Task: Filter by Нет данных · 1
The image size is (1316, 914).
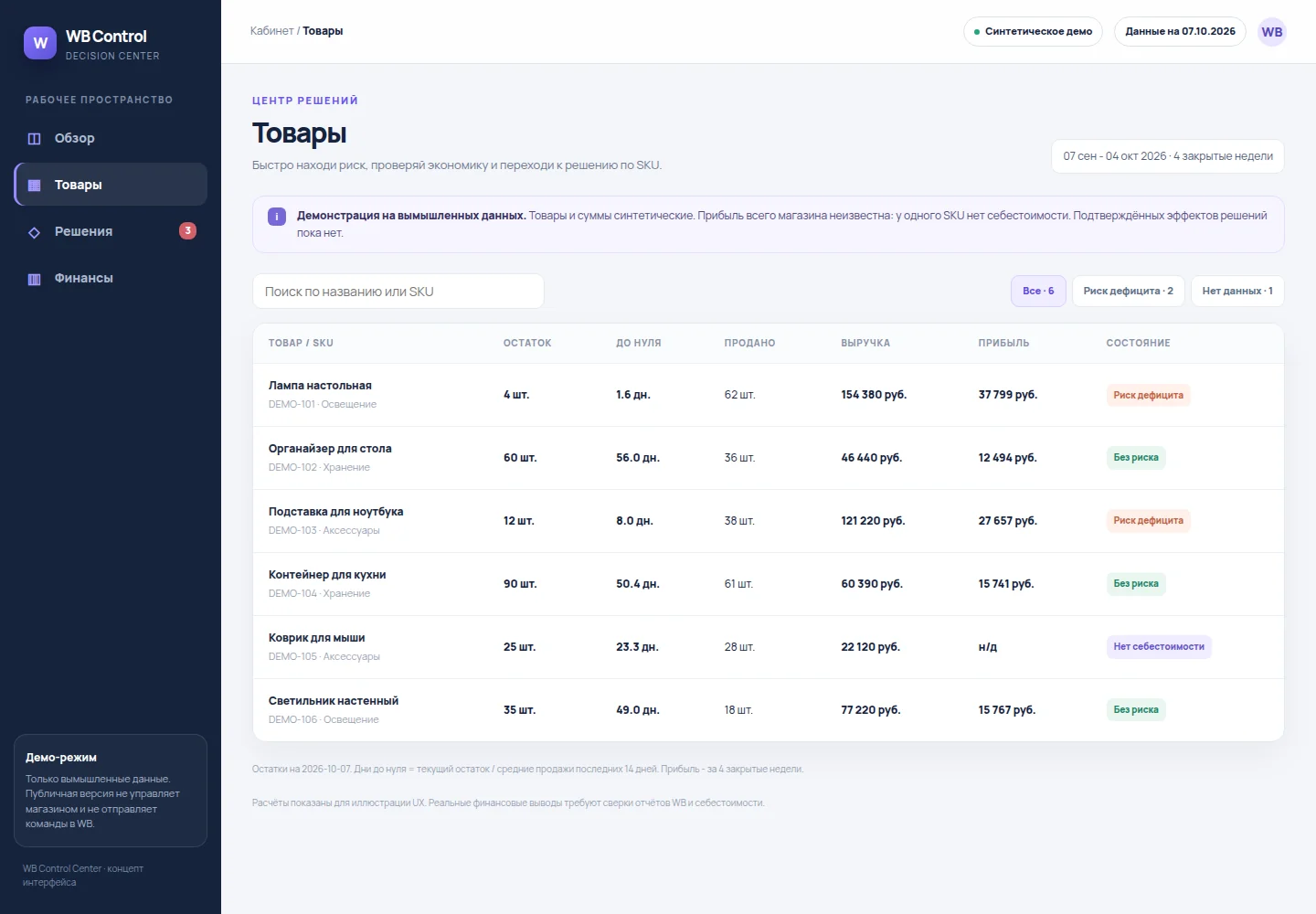Action: 1237,291
